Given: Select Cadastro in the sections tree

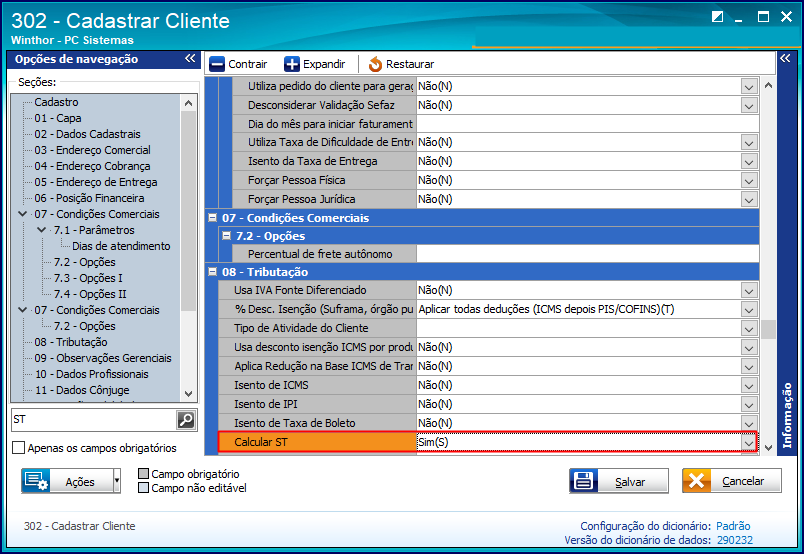Looking at the screenshot, I should point(56,102).
